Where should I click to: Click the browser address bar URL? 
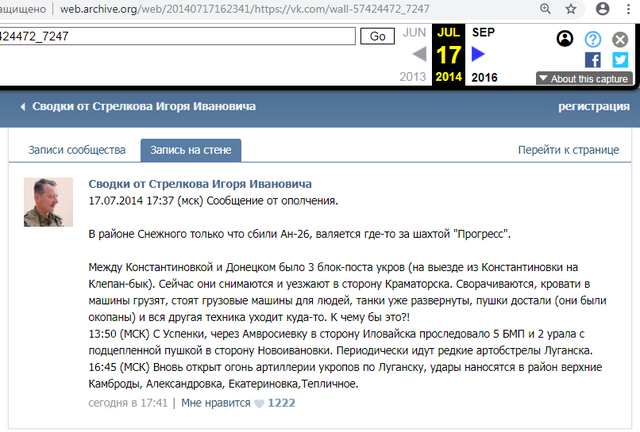tap(244, 9)
